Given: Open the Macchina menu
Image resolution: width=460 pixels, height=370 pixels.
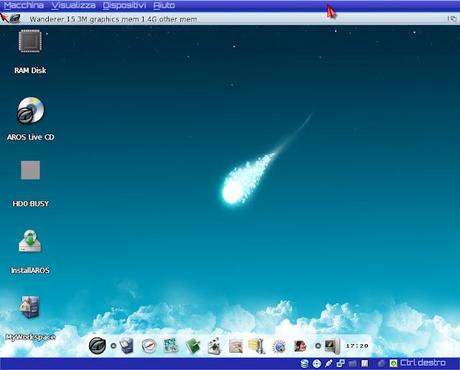Looking at the screenshot, I should pyautogui.click(x=24, y=5).
